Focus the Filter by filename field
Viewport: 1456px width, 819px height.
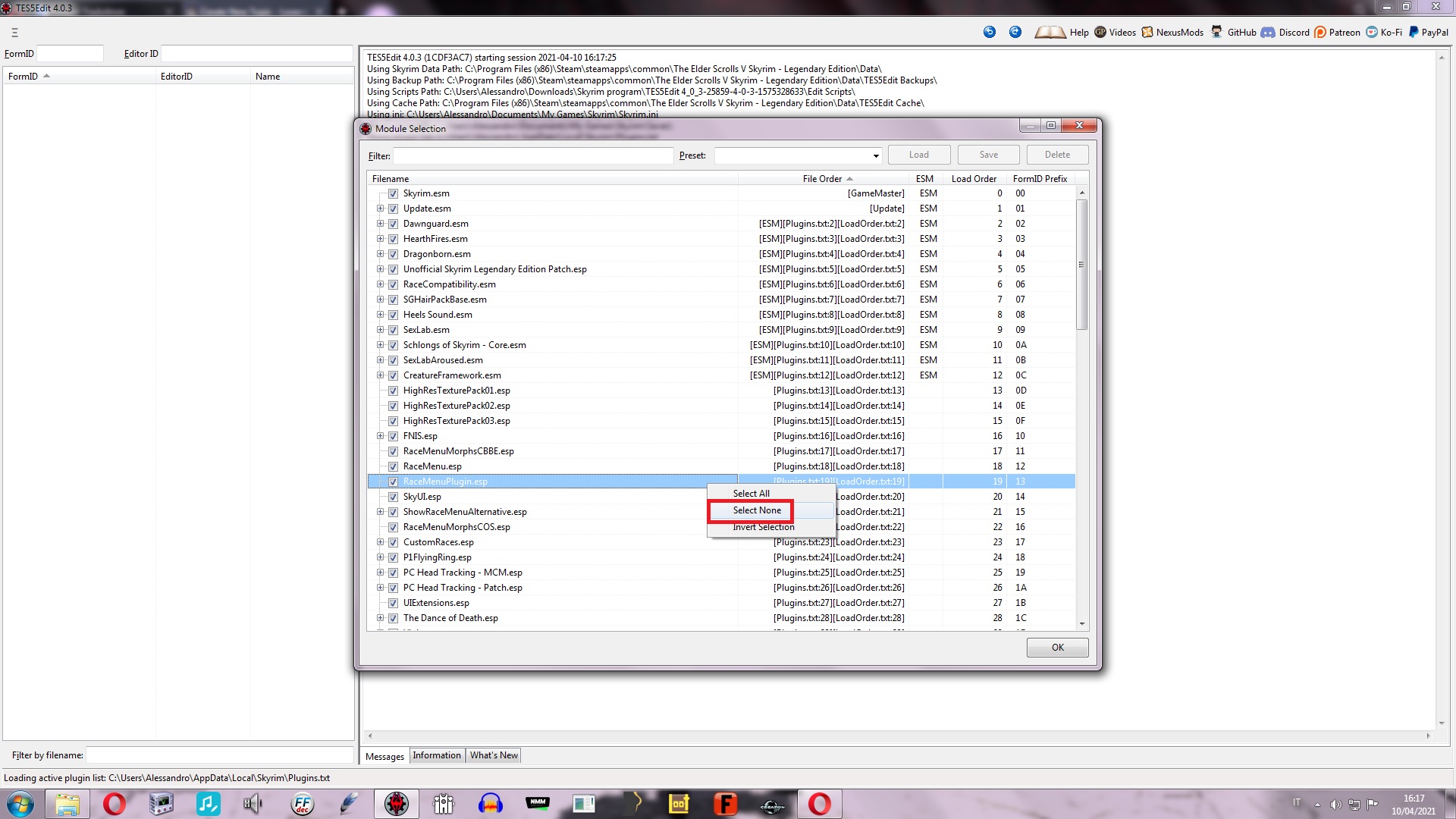[x=219, y=755]
